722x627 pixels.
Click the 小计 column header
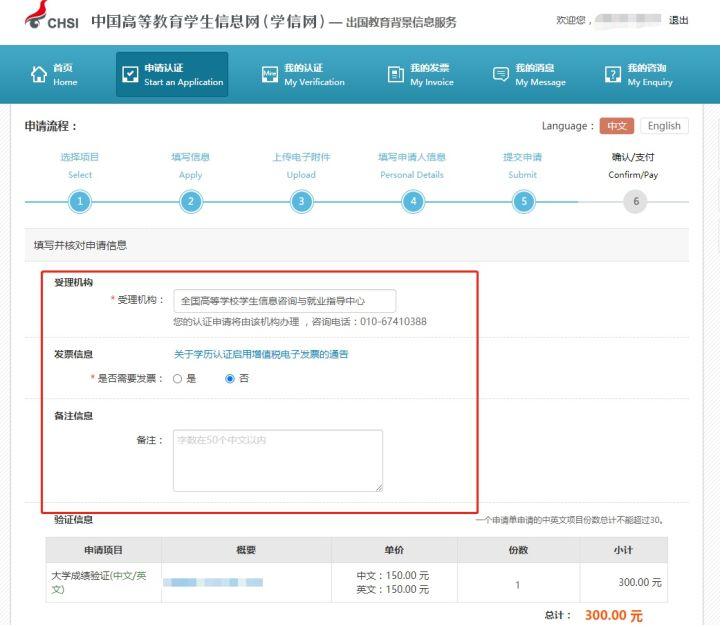(x=623, y=550)
